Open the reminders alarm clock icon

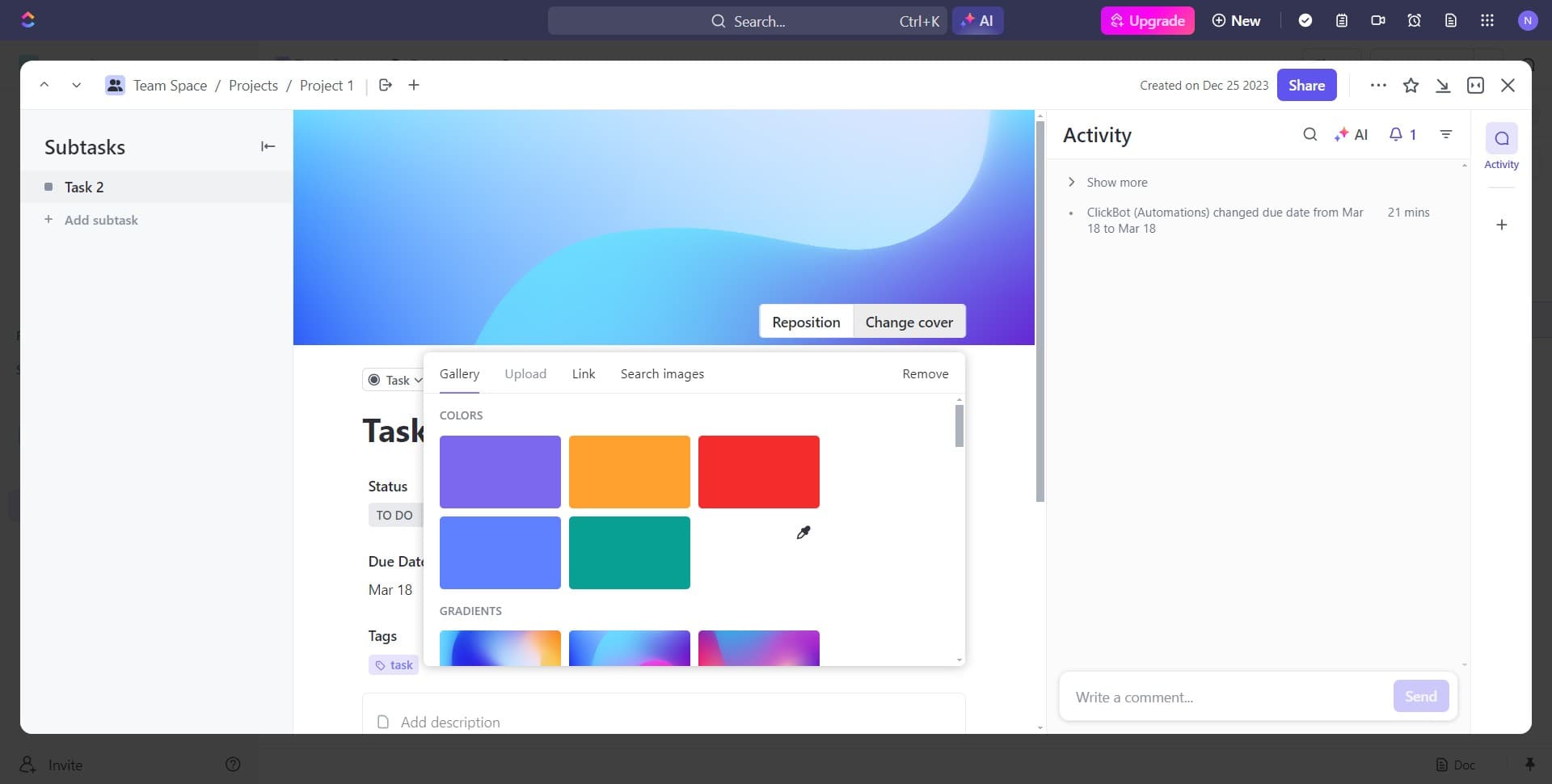pyautogui.click(x=1414, y=21)
